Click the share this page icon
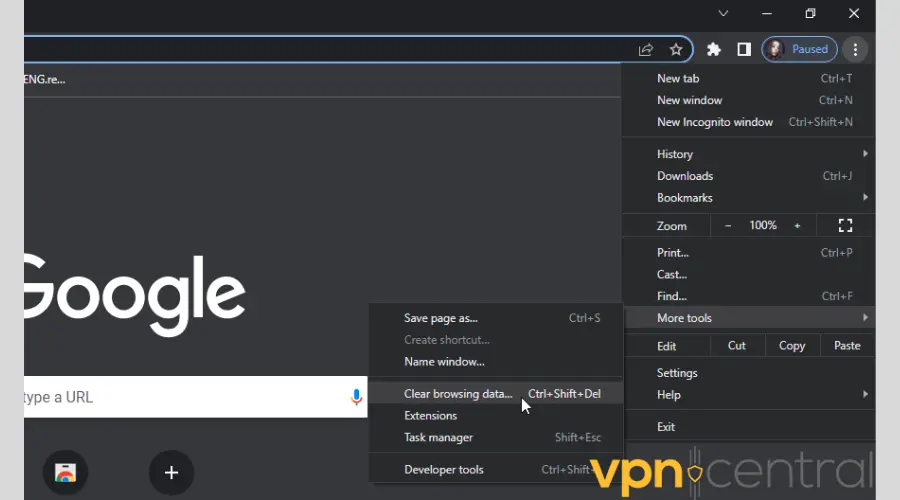Screen dimensions: 900x500 646,50
